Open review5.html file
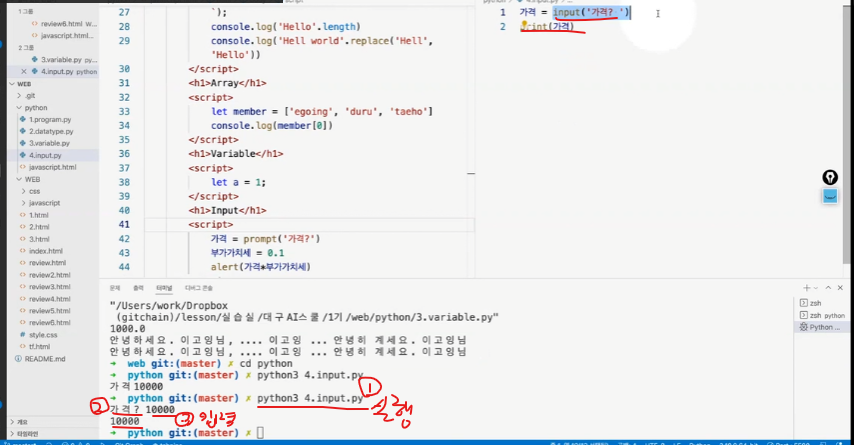 [50, 311]
